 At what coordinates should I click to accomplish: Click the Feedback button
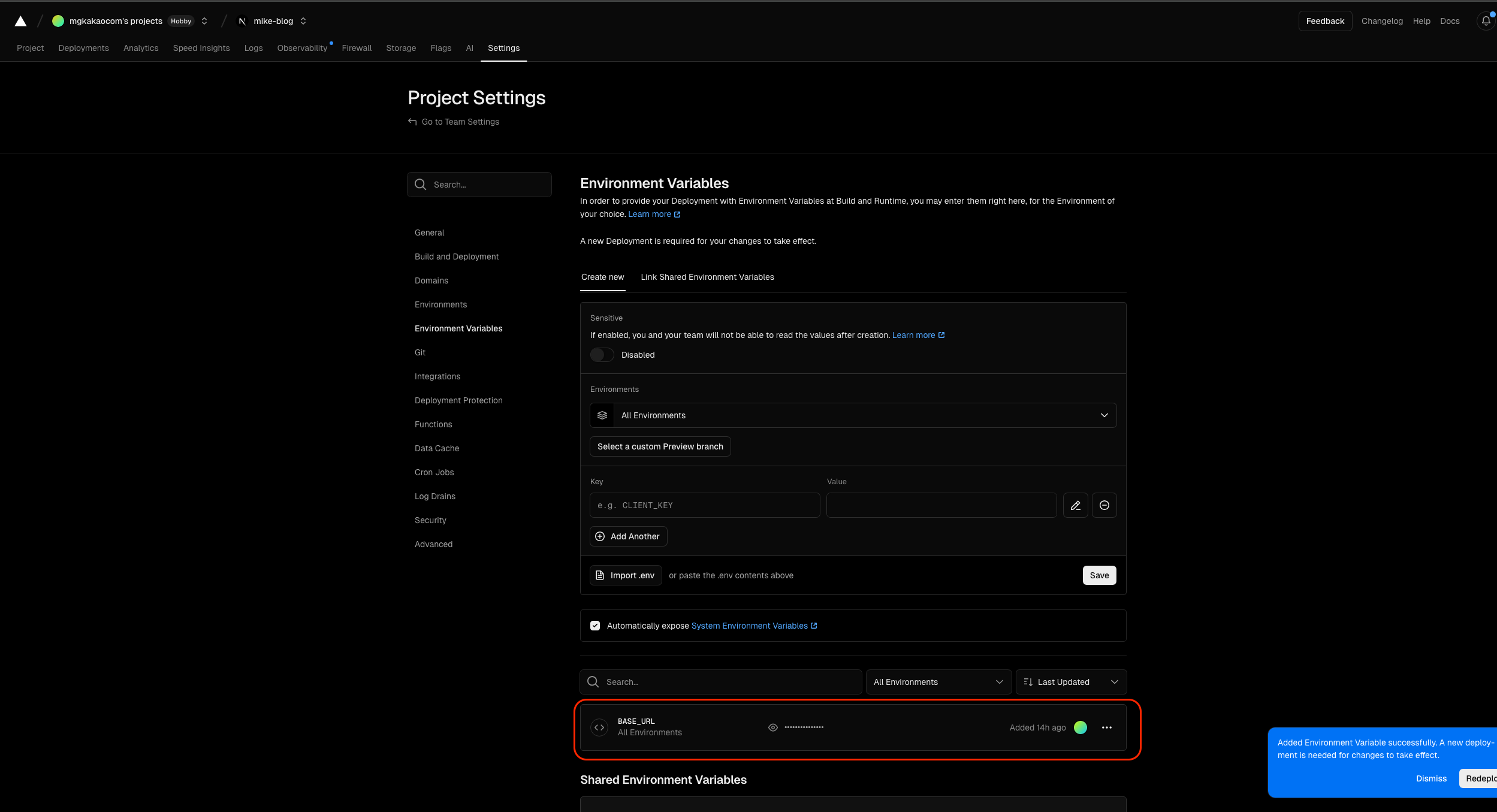click(x=1325, y=21)
